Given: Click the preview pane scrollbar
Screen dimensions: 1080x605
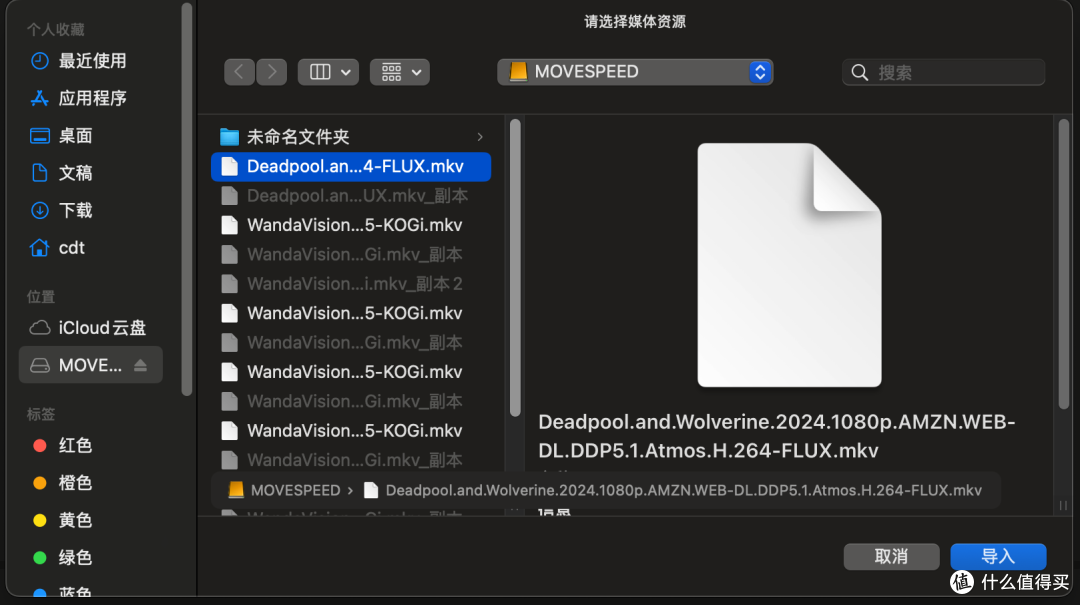Looking at the screenshot, I should [x=1063, y=262].
